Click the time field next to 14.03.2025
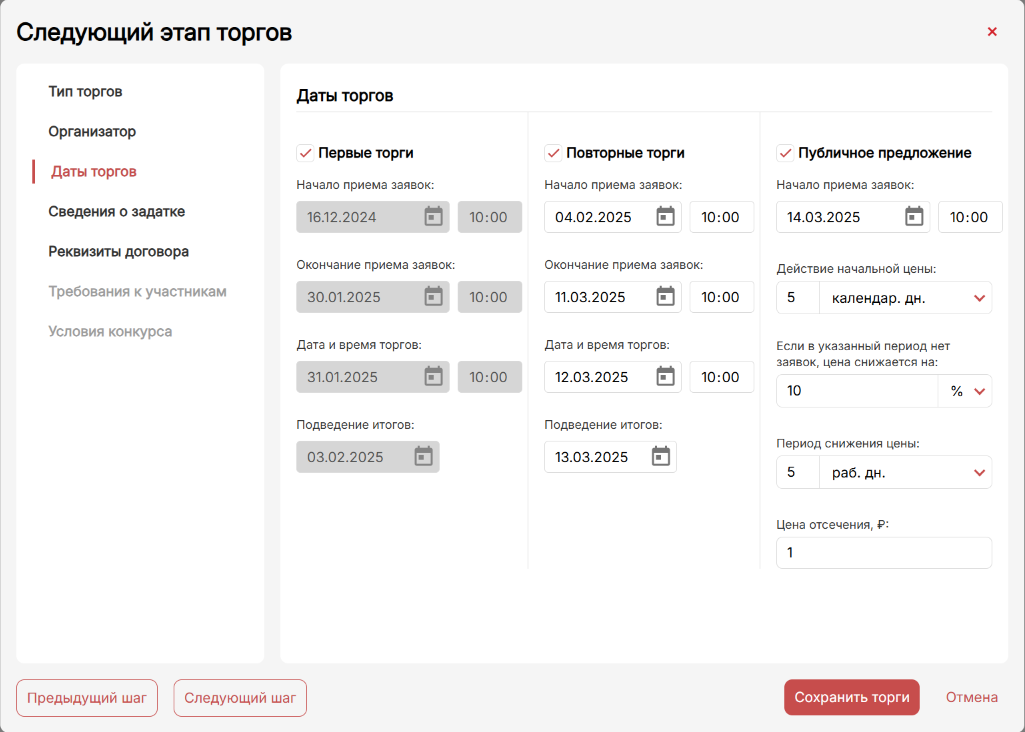 click(x=970, y=217)
